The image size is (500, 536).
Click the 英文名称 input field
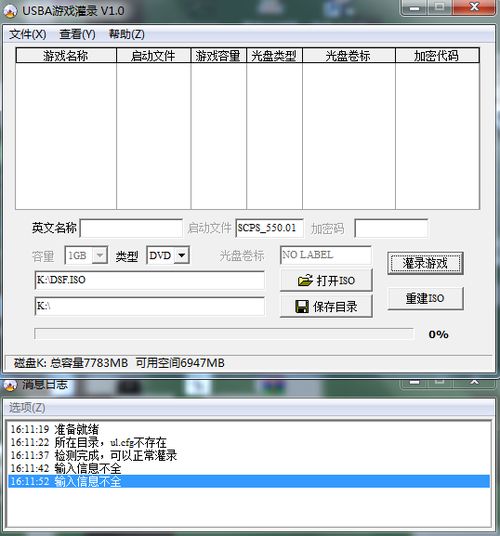click(131, 228)
